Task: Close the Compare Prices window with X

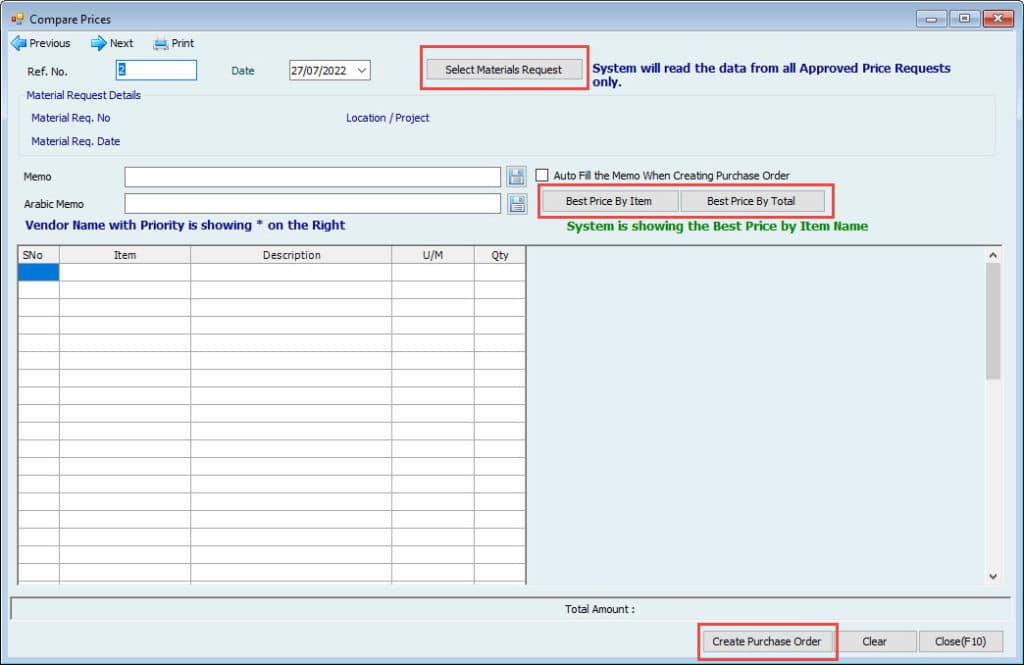Action: [998, 19]
